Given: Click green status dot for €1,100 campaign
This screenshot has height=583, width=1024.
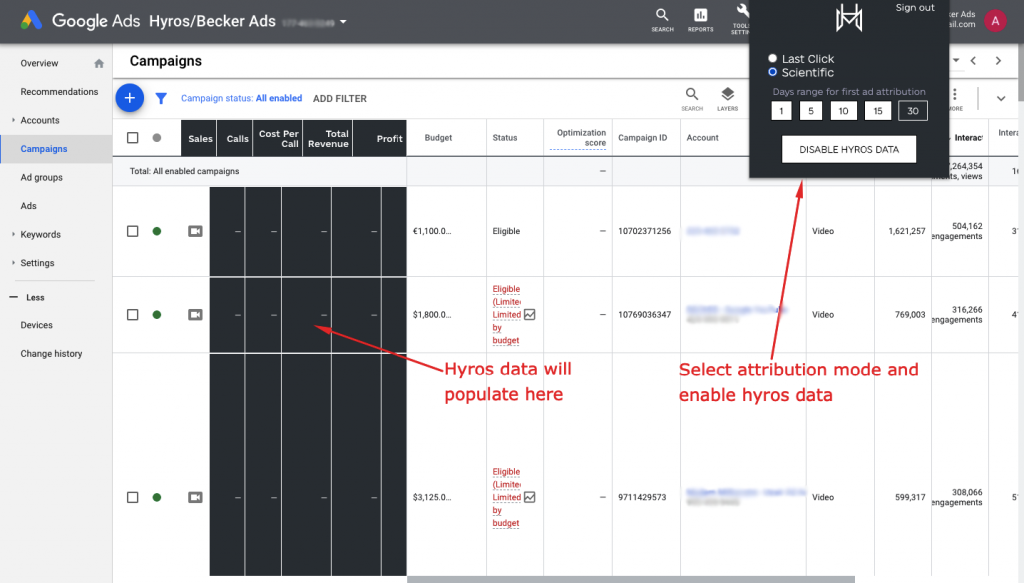Looking at the screenshot, I should tap(157, 231).
